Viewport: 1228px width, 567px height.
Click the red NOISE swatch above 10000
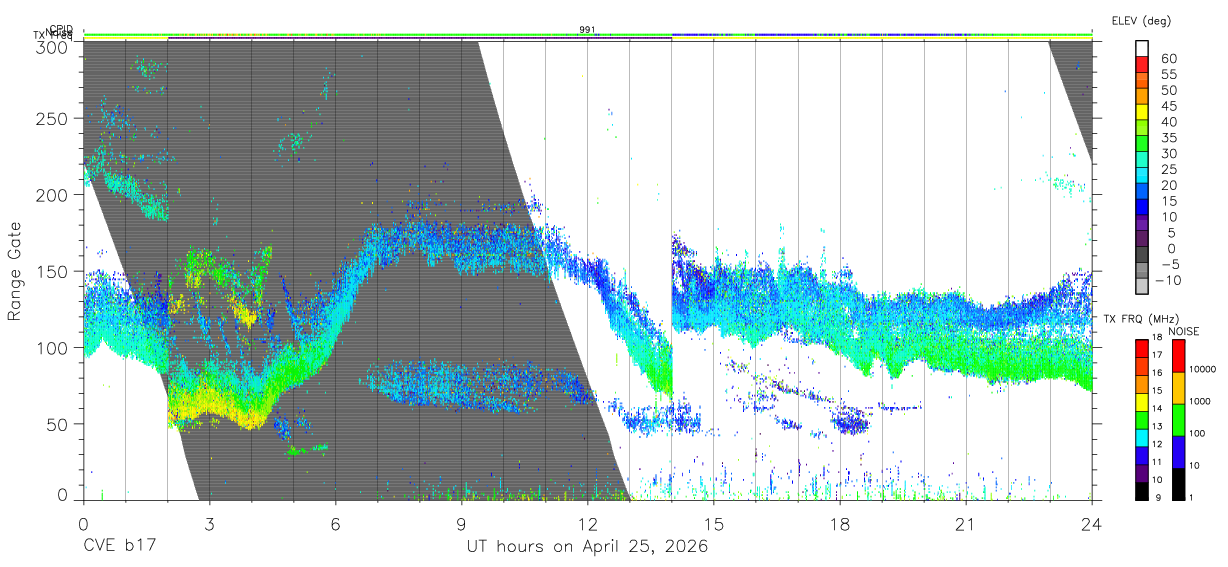tap(1179, 356)
